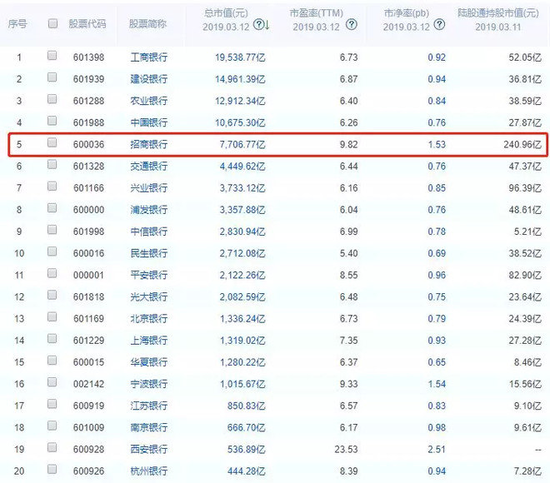Image resolution: width=550 pixels, height=483 pixels.
Task: Click holding value 82.90亿 for 平安银行
Action: [x=525, y=275]
